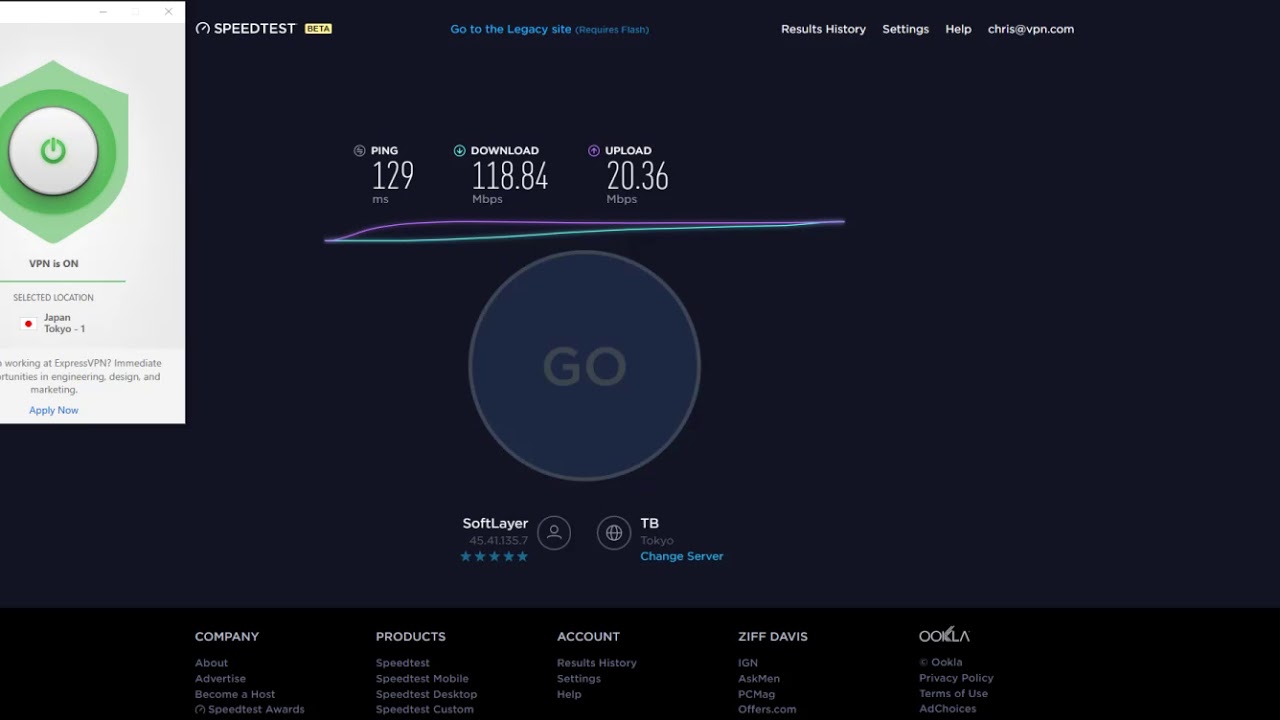
Task: Open the About footer link
Action: 211,663
